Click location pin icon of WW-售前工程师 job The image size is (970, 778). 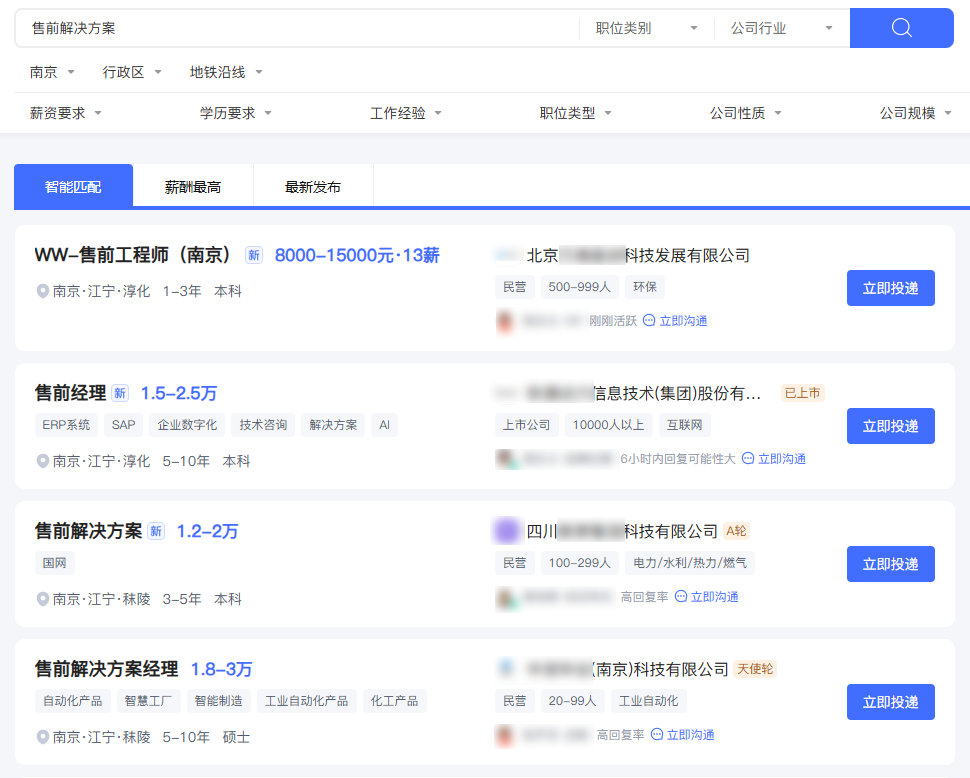[x=42, y=291]
